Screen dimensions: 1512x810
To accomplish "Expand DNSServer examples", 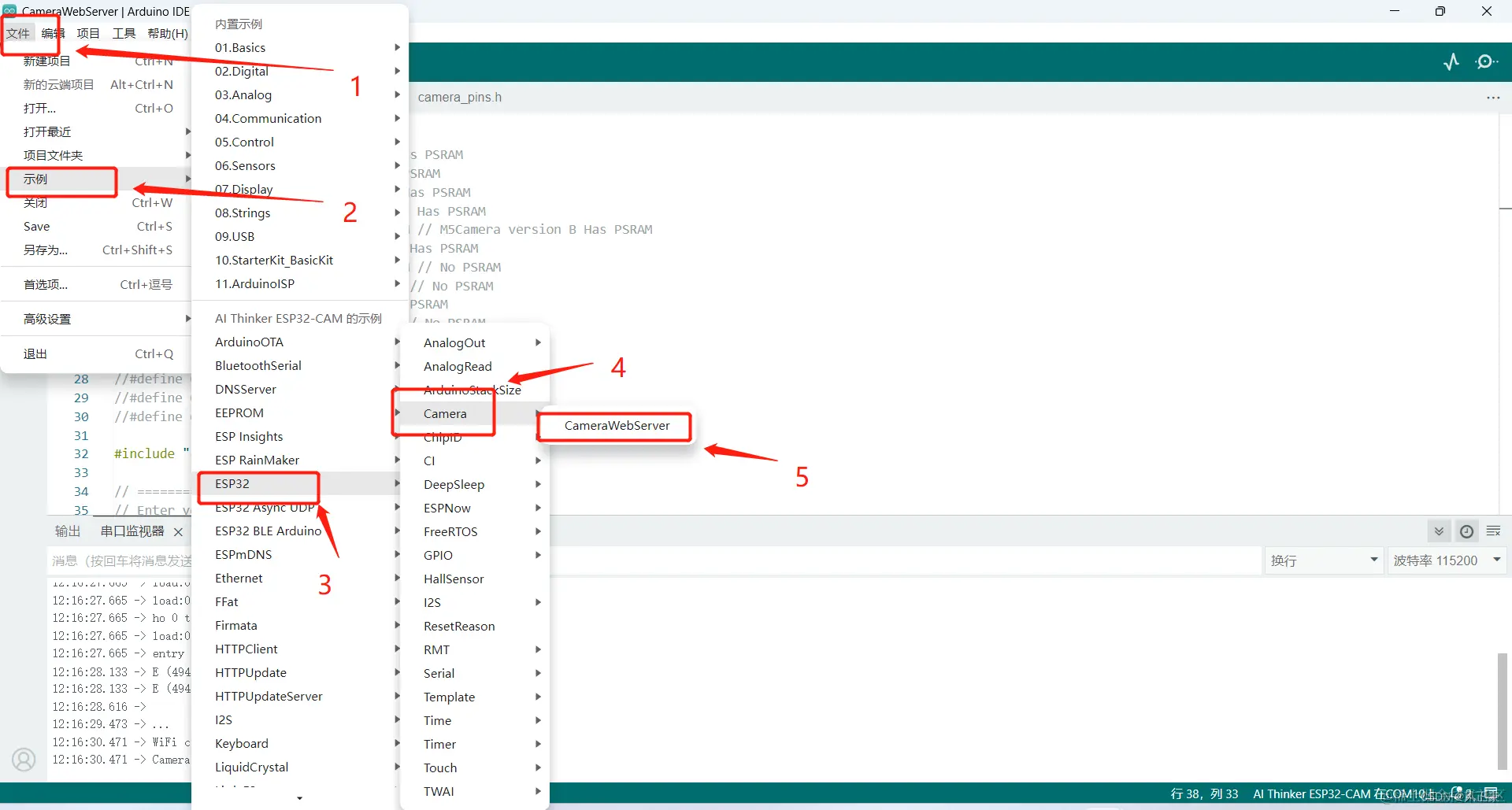I will pyautogui.click(x=295, y=389).
